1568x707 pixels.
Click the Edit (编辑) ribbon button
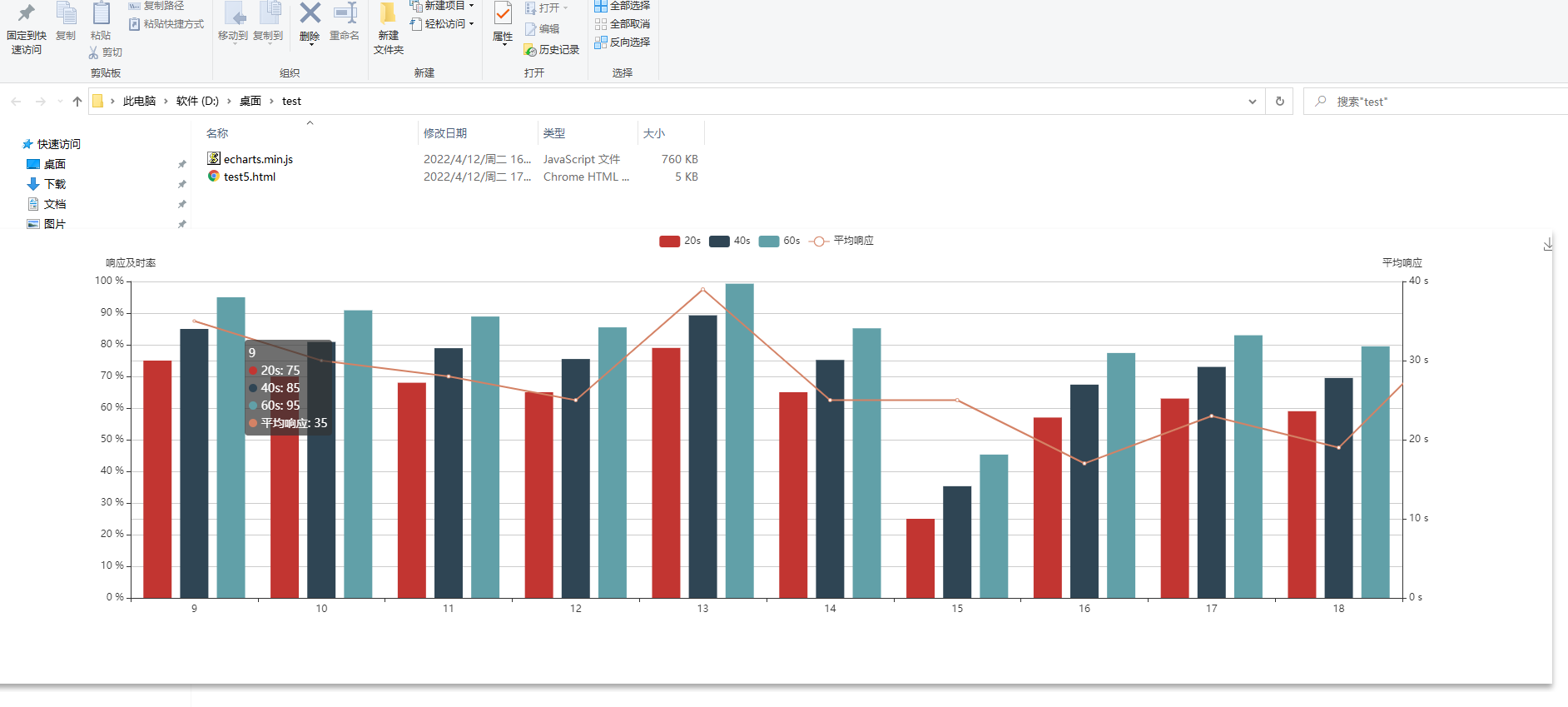(x=542, y=29)
